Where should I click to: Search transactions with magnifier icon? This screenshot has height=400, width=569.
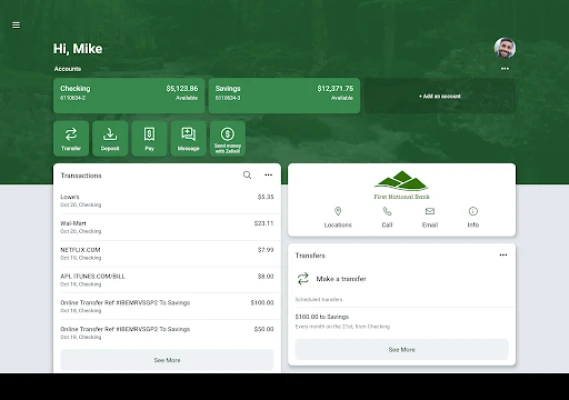point(247,175)
